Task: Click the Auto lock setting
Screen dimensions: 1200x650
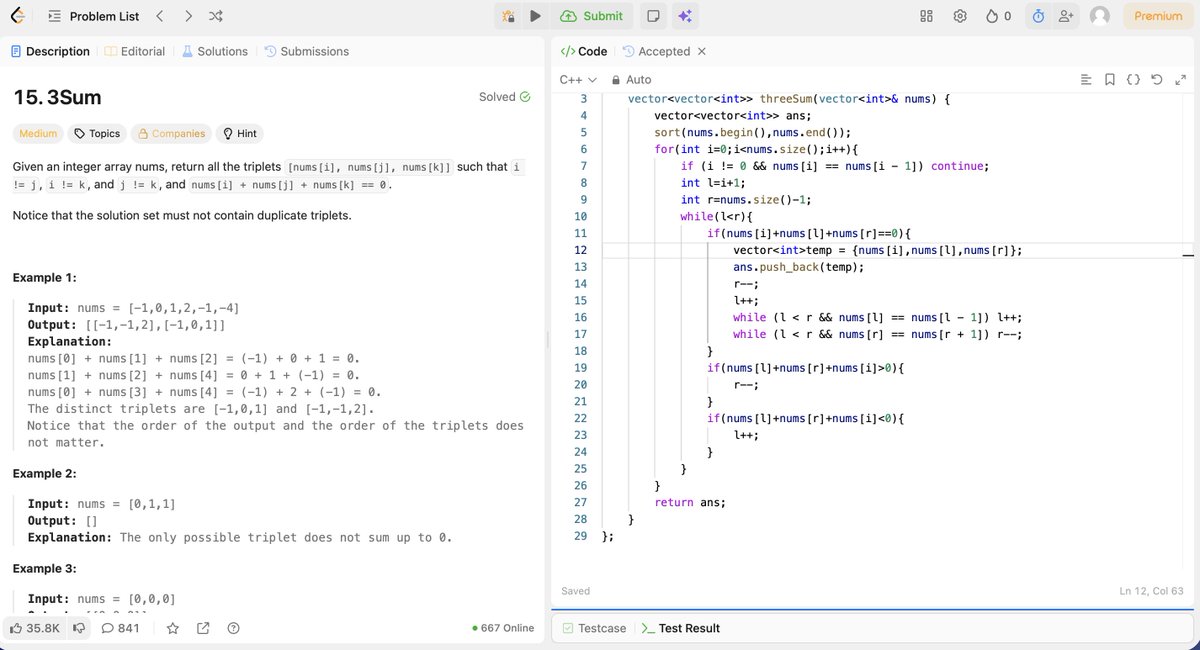Action: 631,79
